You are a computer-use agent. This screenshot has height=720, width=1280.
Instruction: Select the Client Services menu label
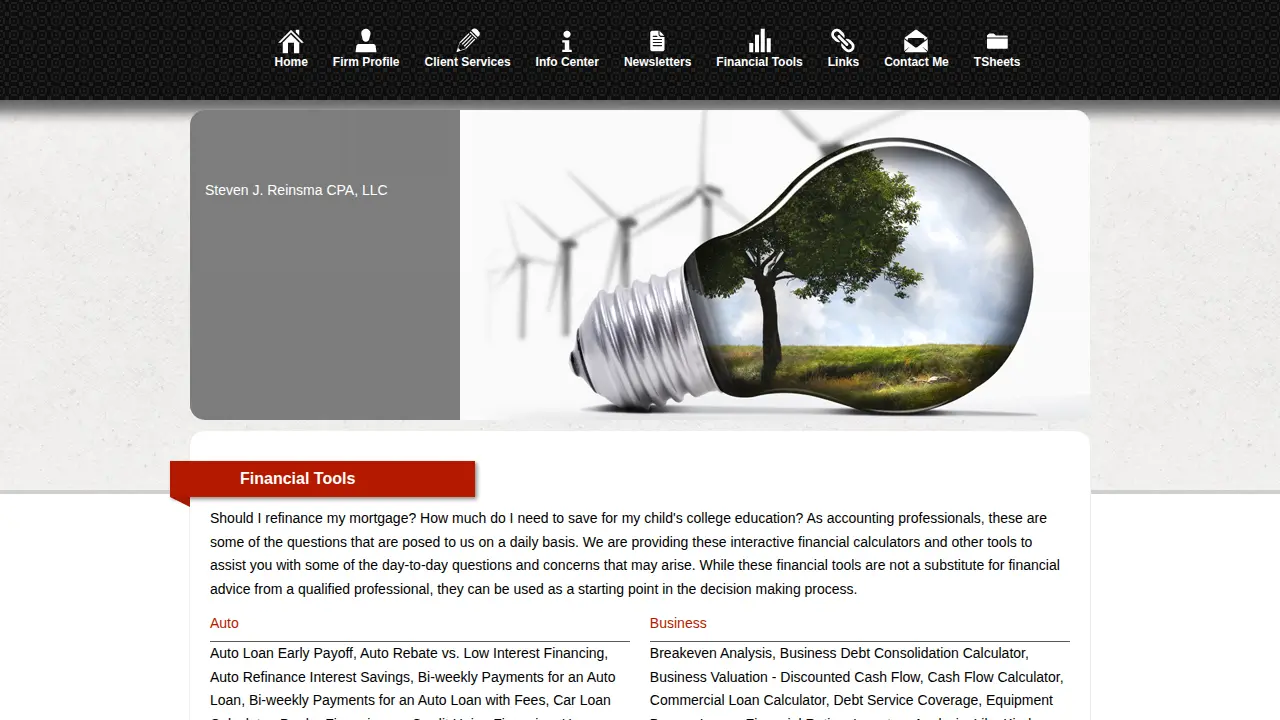467,62
